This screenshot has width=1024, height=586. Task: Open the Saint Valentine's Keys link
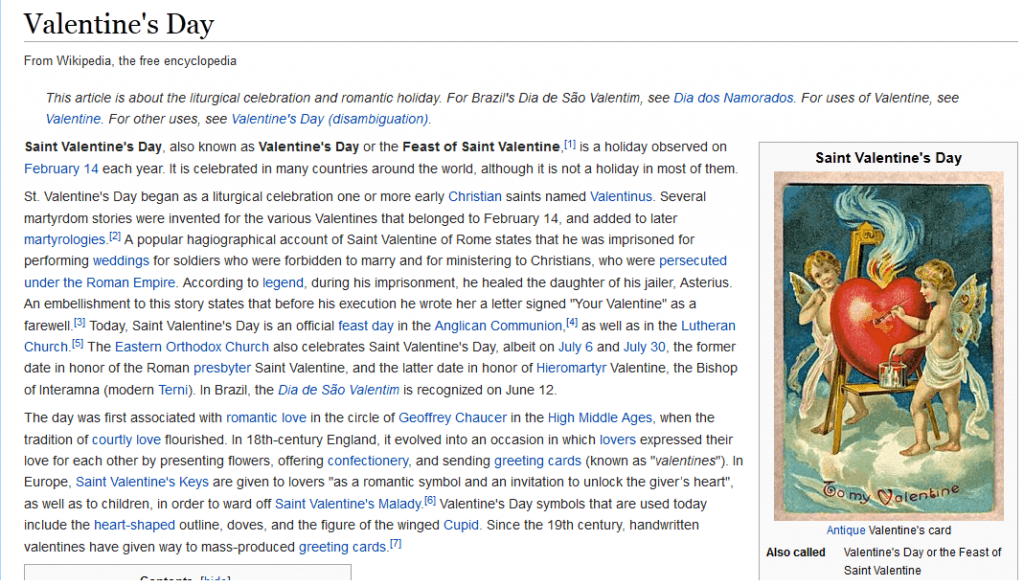click(142, 481)
